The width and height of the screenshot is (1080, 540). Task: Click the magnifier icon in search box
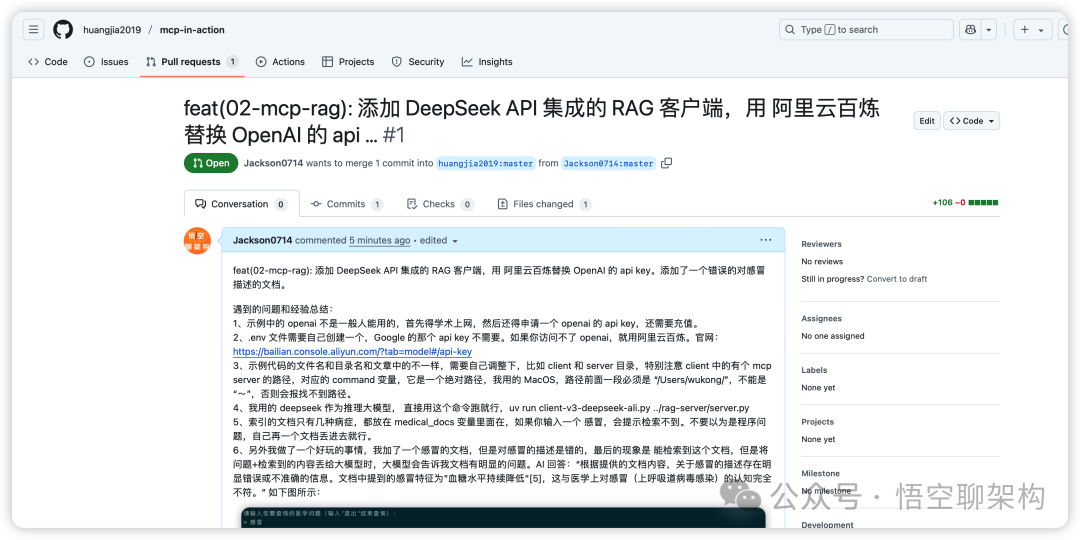(x=791, y=30)
